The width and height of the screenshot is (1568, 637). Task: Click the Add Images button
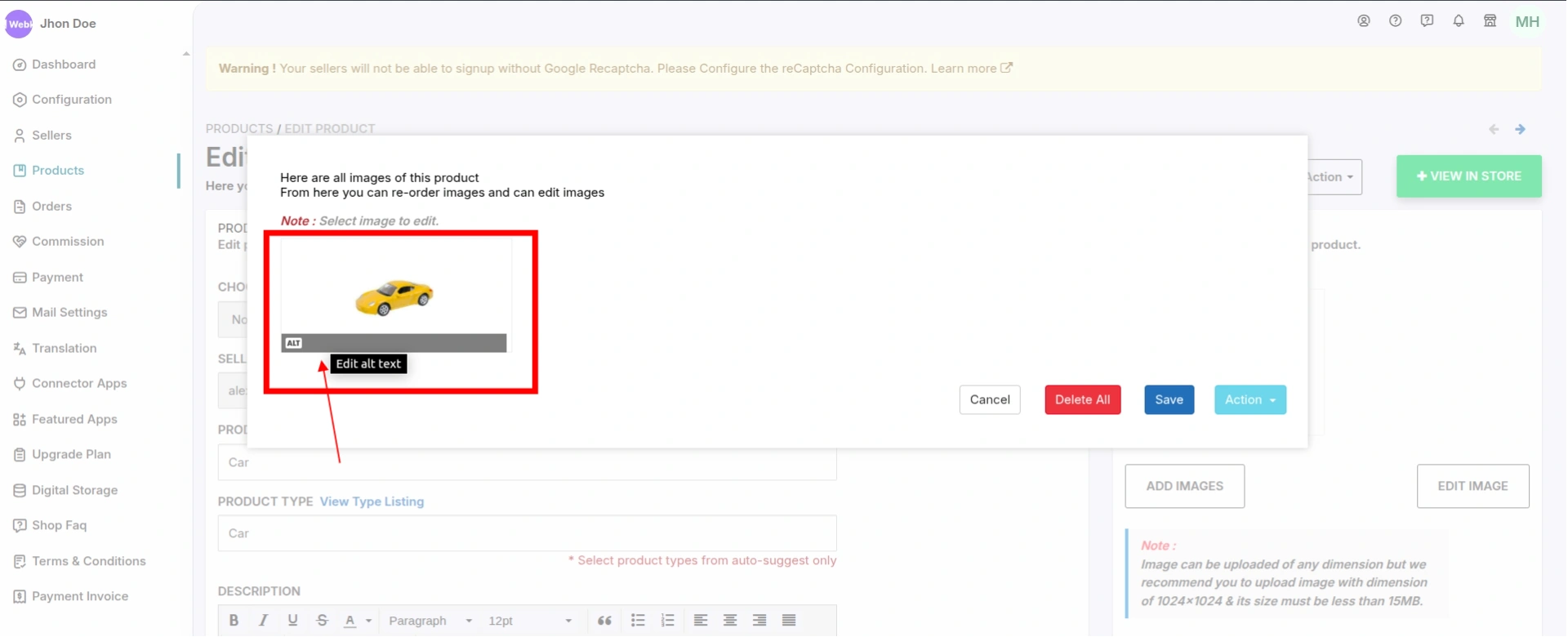(1185, 486)
